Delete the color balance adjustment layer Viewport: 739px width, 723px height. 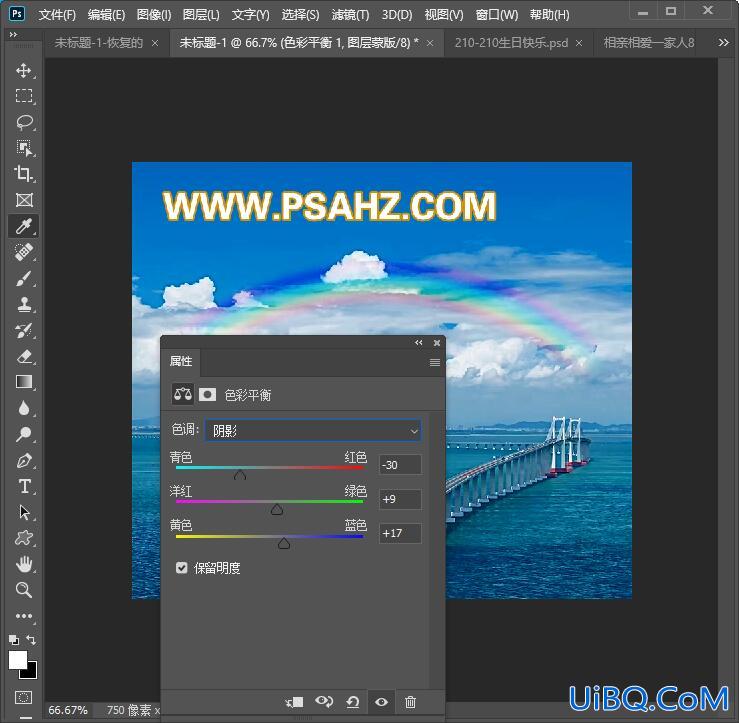click(411, 702)
